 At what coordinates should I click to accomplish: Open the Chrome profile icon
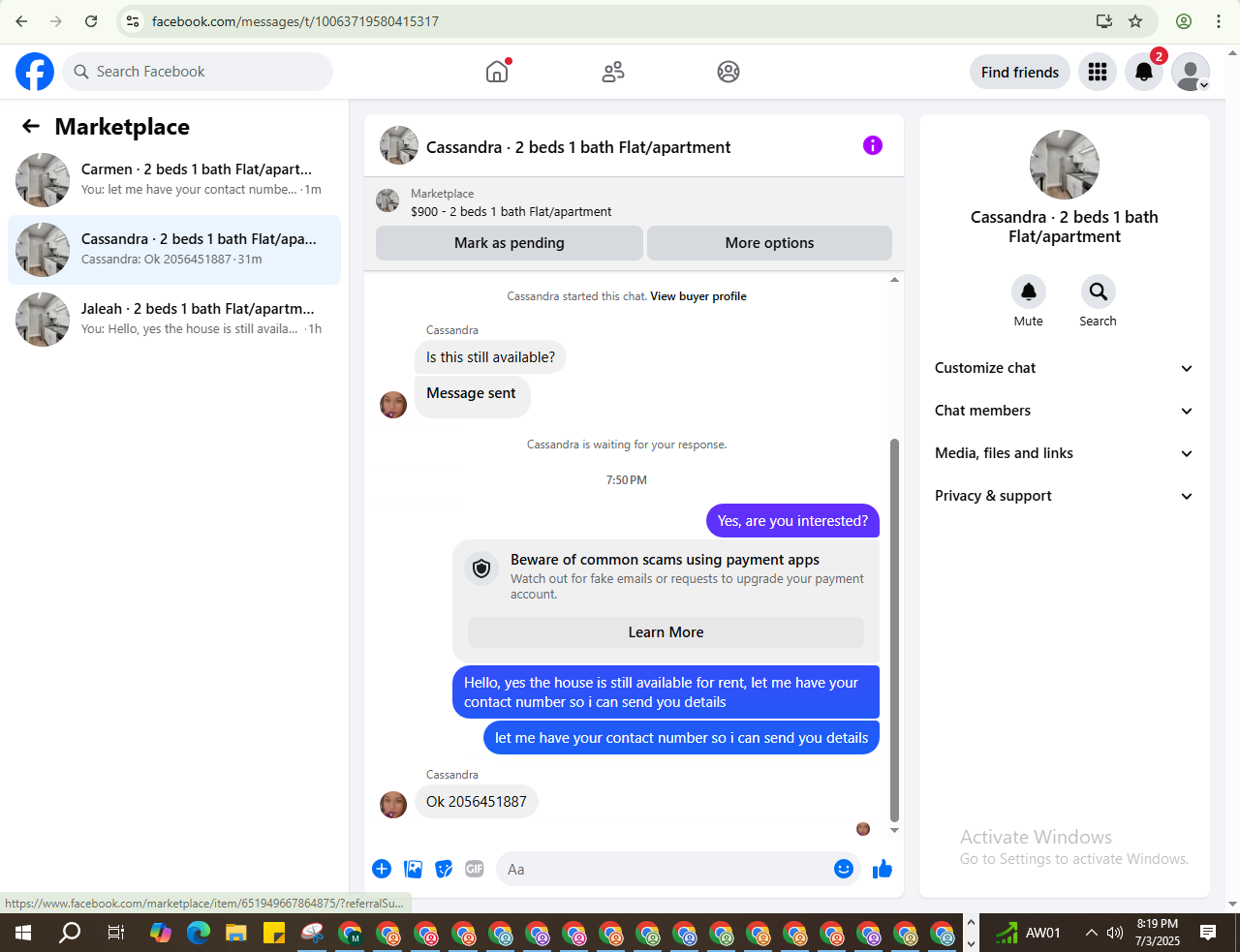(1184, 21)
